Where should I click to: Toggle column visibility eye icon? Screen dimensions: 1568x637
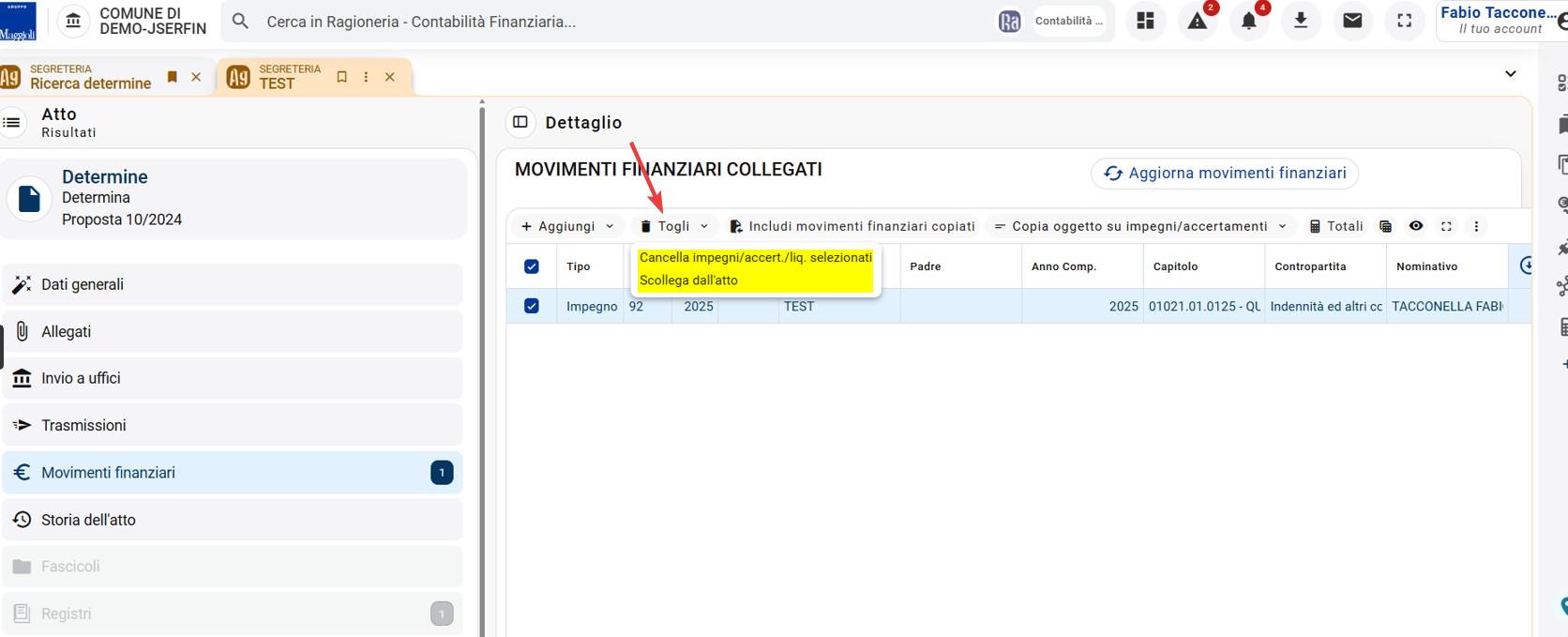(x=1416, y=226)
